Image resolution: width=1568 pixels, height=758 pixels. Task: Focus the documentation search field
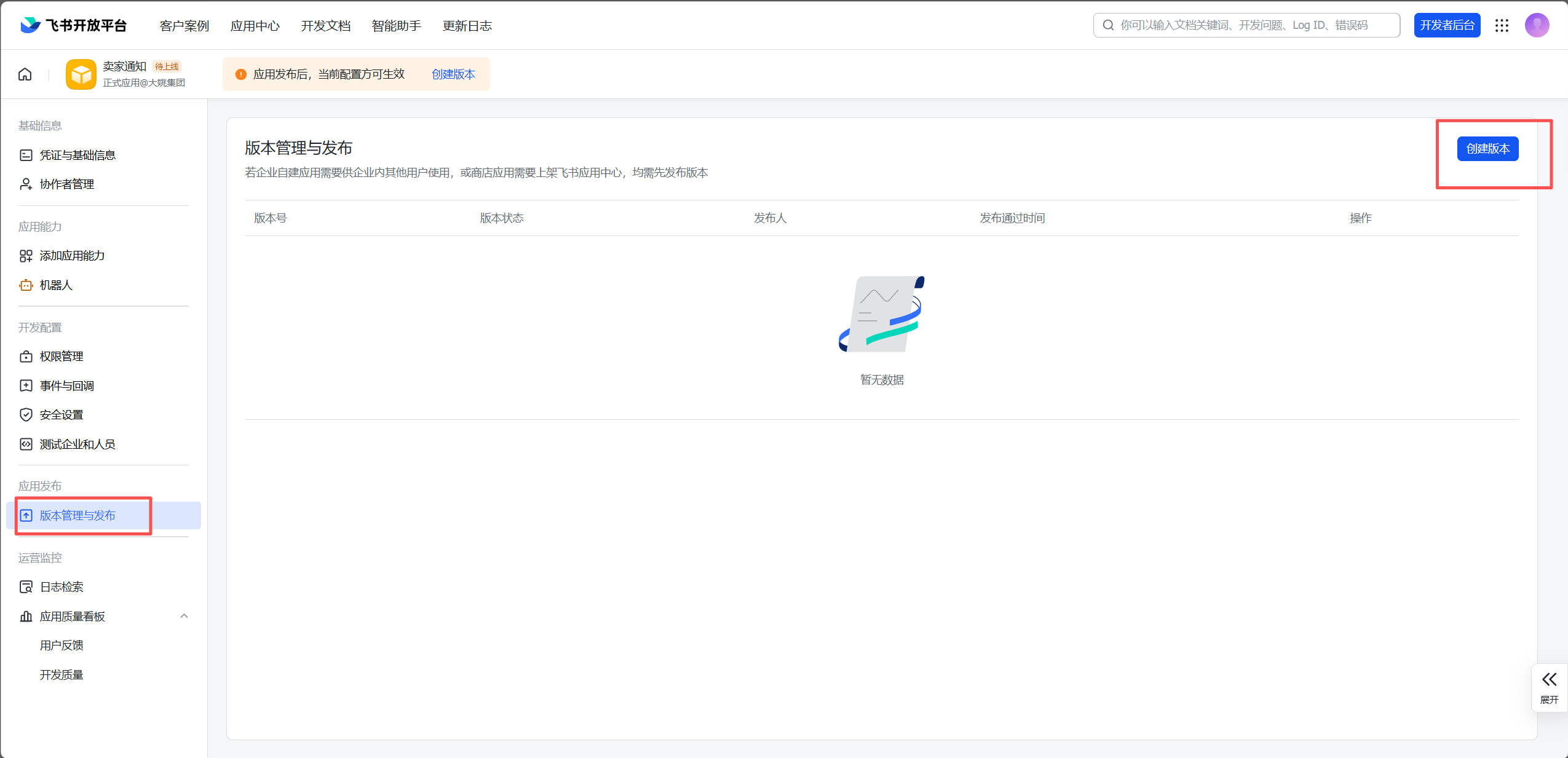[1246, 25]
